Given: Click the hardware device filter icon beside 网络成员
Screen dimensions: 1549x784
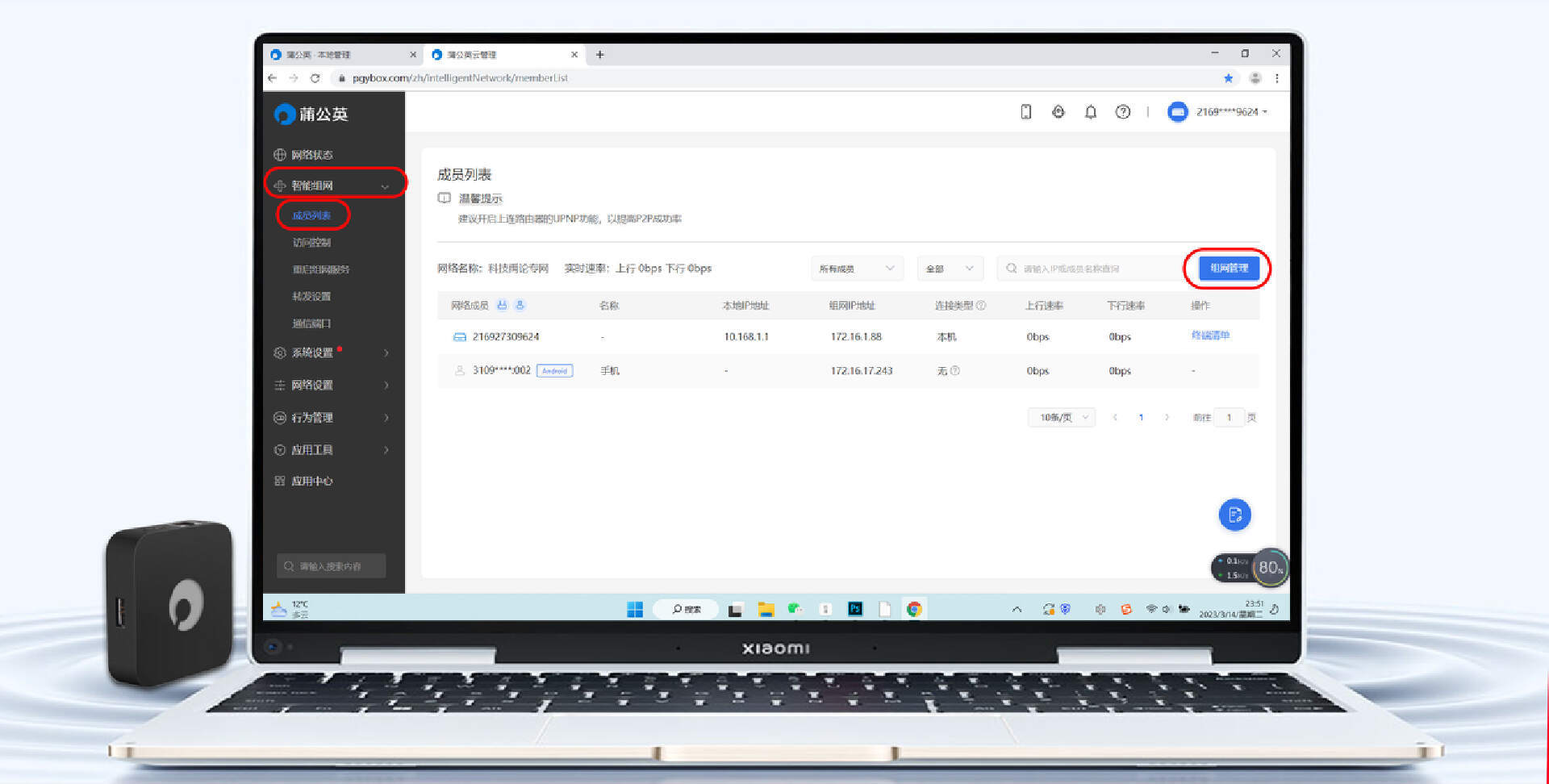Looking at the screenshot, I should (x=502, y=305).
